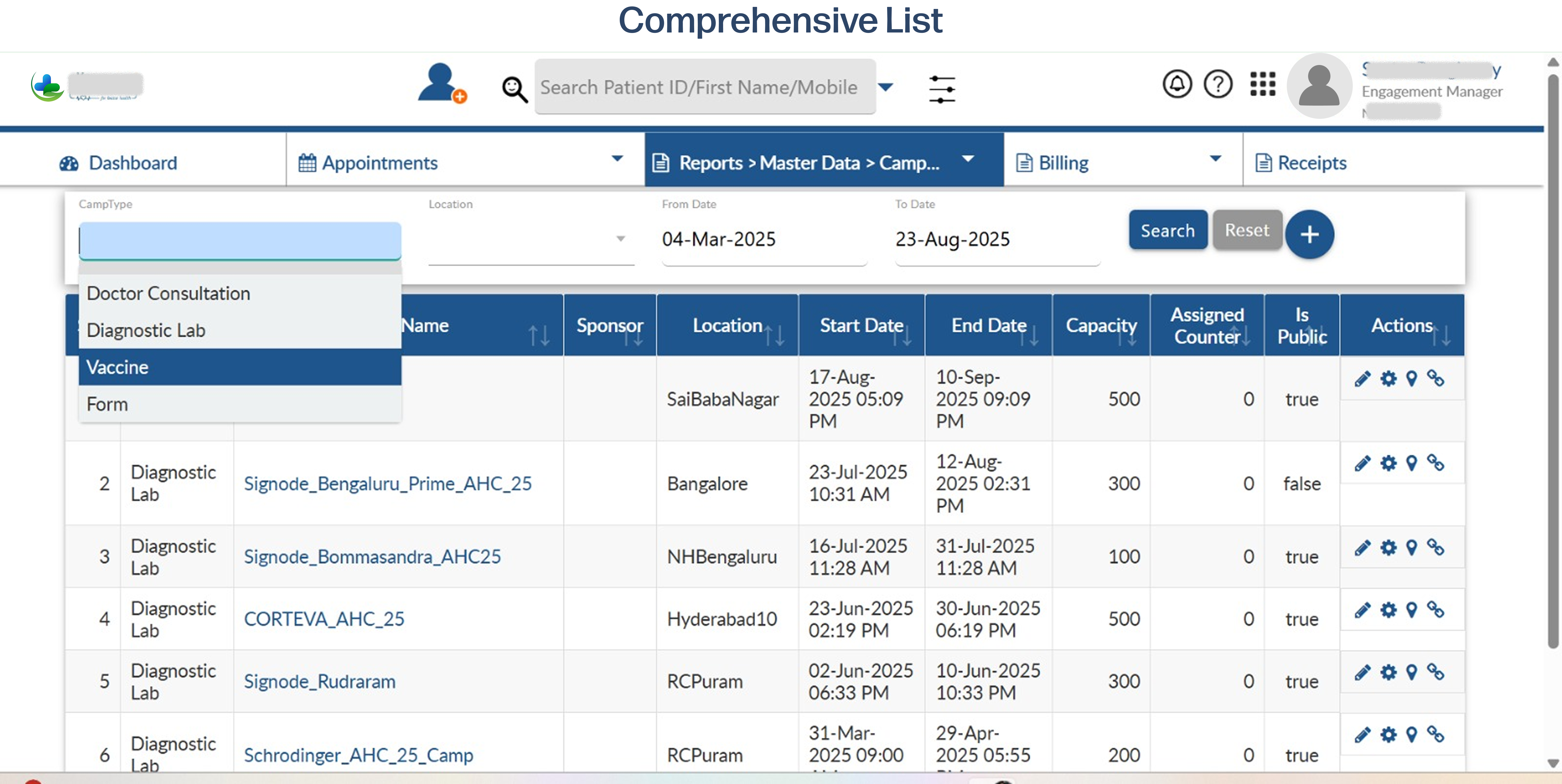Click link icon for Signode_Bommasandra_AHC25

pyautogui.click(x=1435, y=548)
